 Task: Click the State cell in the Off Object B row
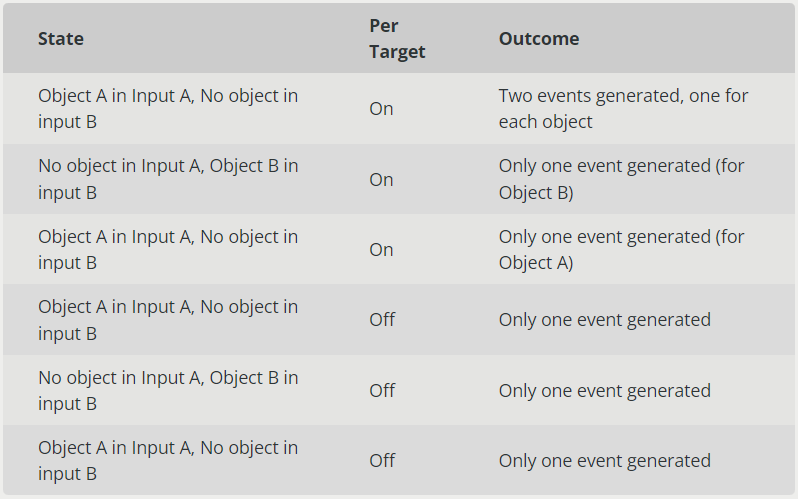click(168, 391)
